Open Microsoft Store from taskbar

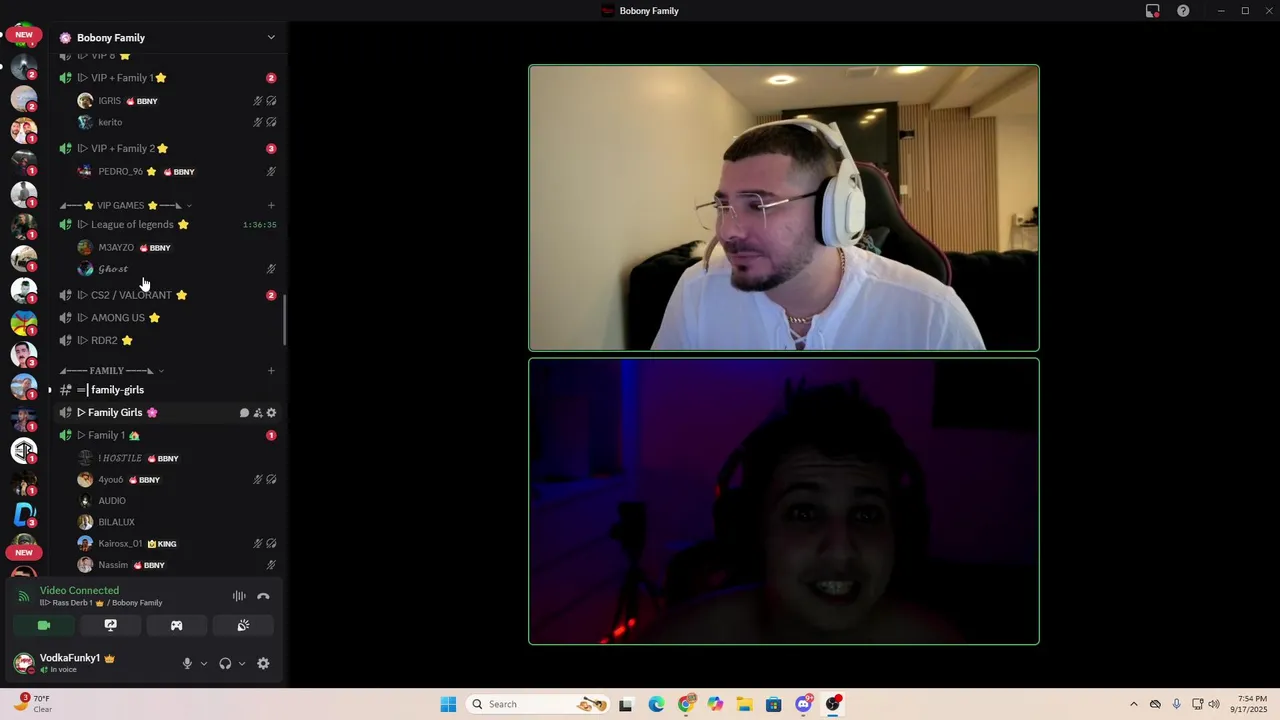click(774, 704)
